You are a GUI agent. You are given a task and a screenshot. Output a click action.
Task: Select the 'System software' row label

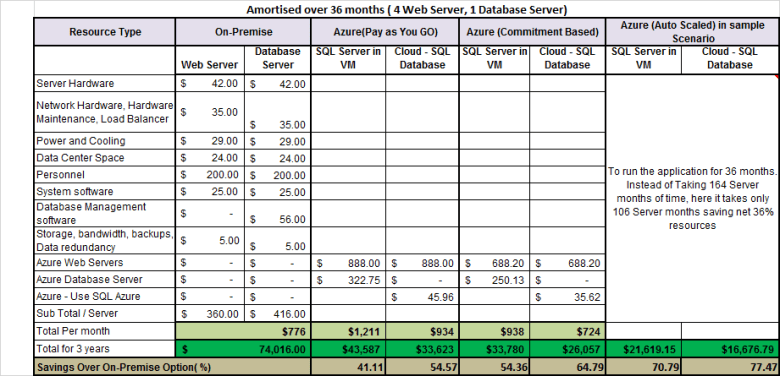[x=105, y=191]
